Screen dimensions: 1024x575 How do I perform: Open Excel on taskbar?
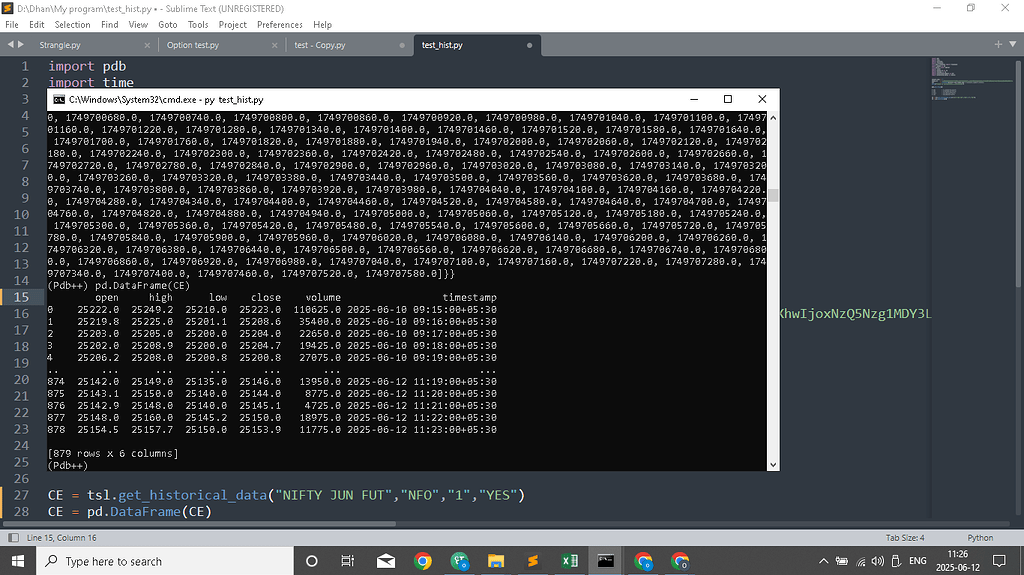(569, 561)
